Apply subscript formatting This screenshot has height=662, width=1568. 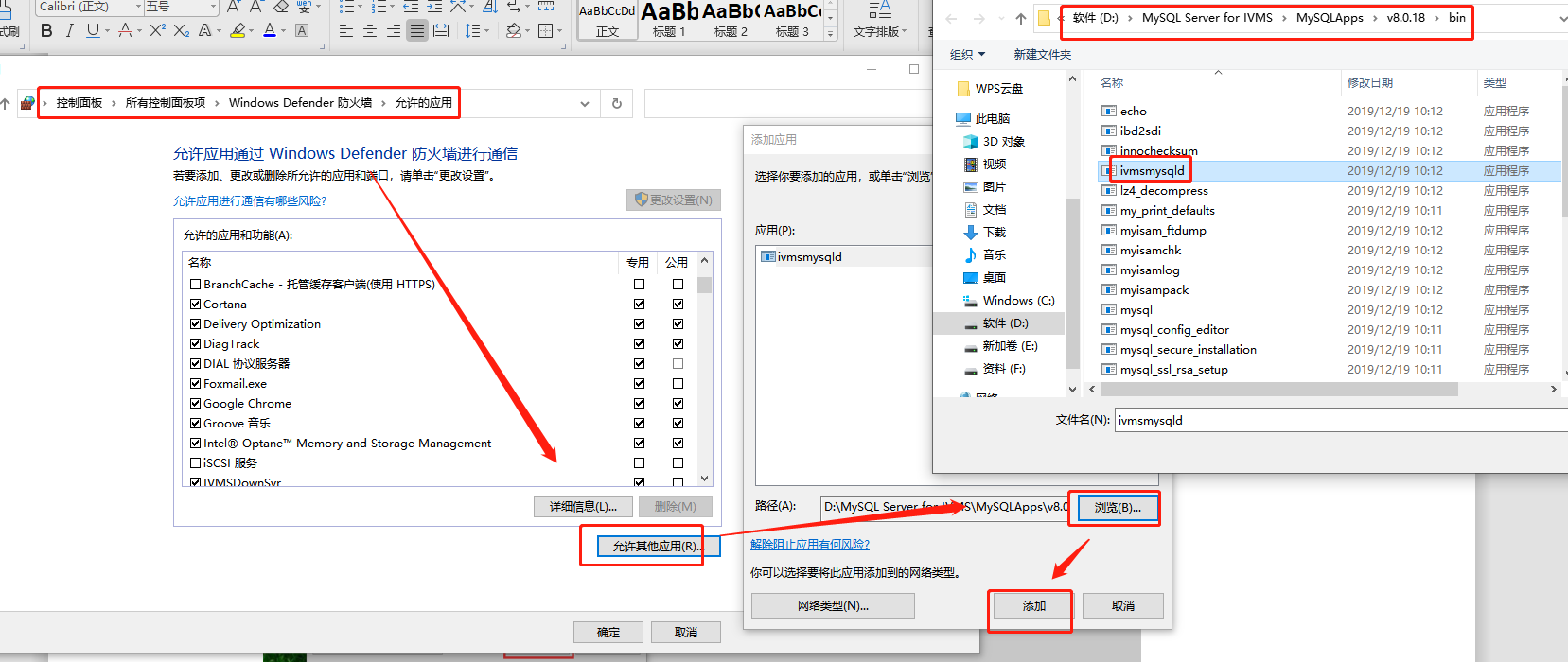[181, 30]
